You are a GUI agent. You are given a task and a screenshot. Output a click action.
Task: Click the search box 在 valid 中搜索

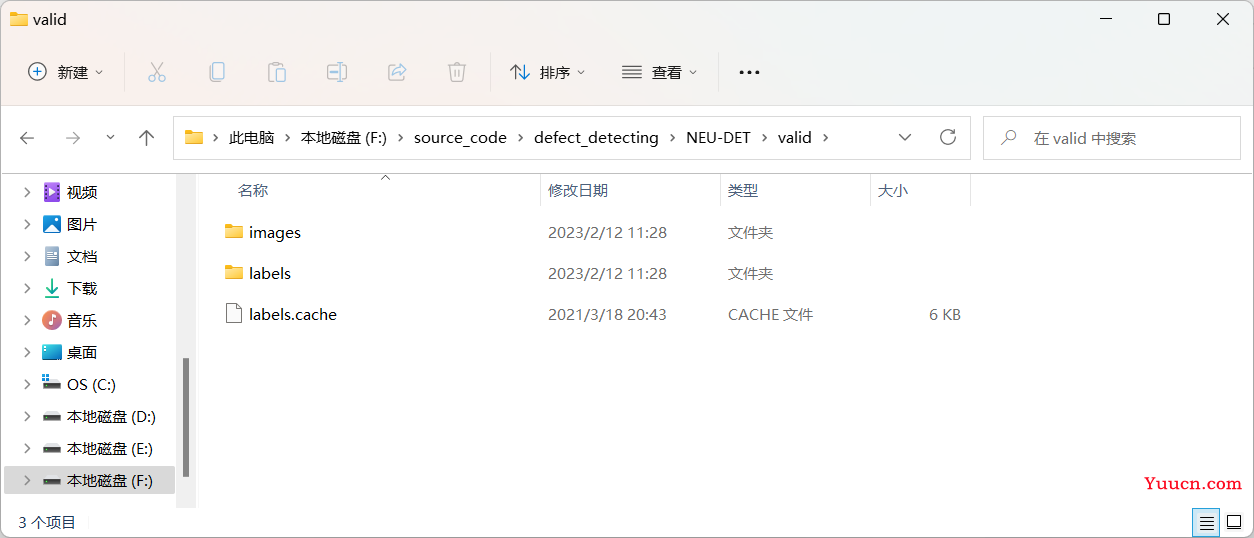tap(1112, 138)
